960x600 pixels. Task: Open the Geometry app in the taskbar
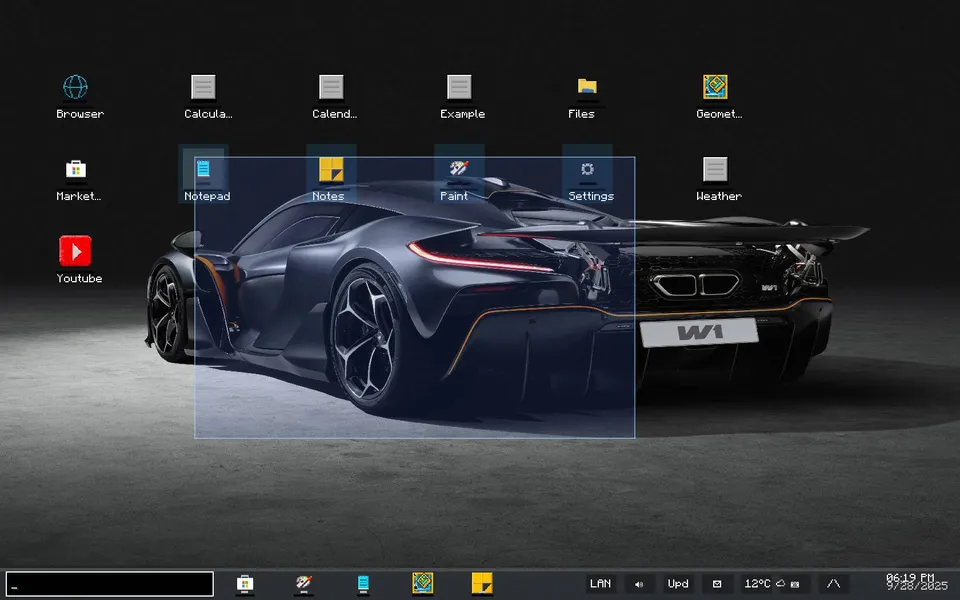(422, 583)
